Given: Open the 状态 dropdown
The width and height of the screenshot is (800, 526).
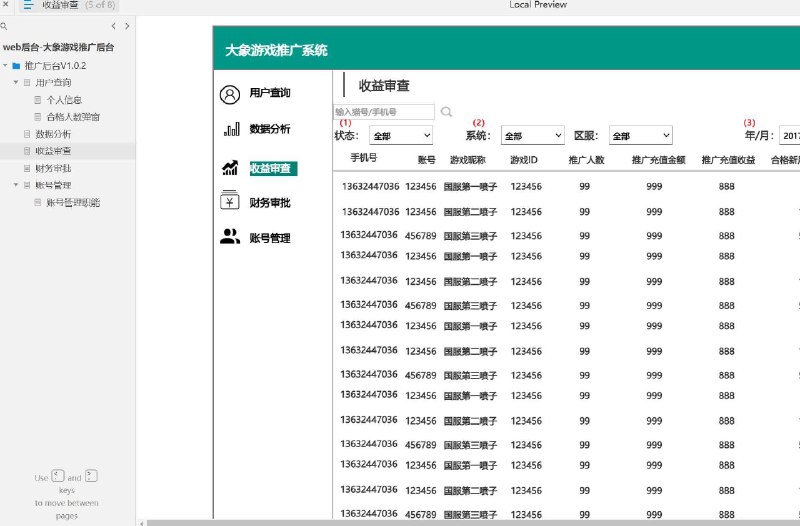Looking at the screenshot, I should click(x=401, y=135).
